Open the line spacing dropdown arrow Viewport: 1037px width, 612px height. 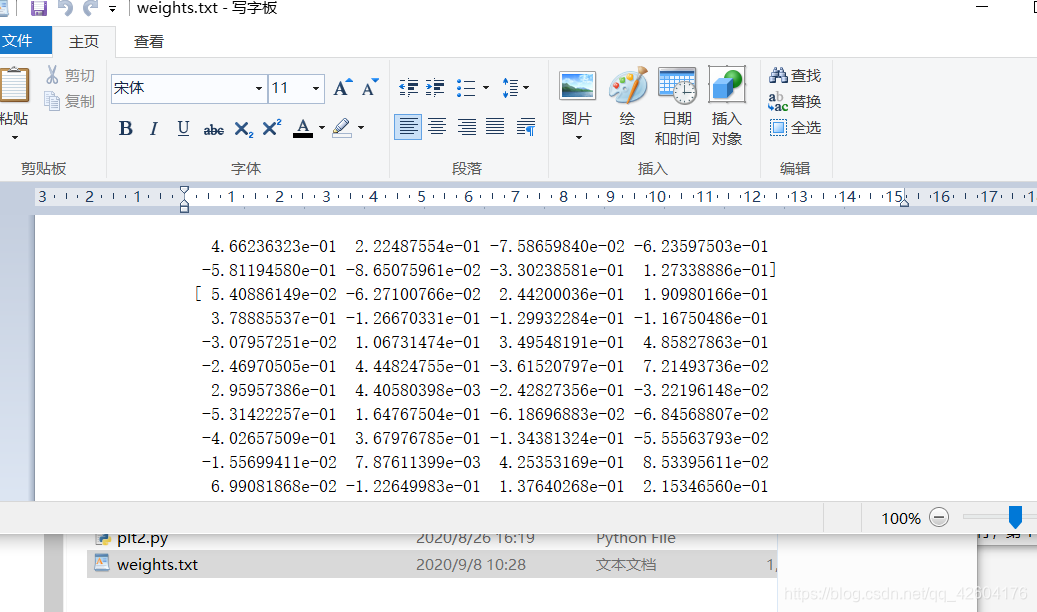click(x=526, y=87)
